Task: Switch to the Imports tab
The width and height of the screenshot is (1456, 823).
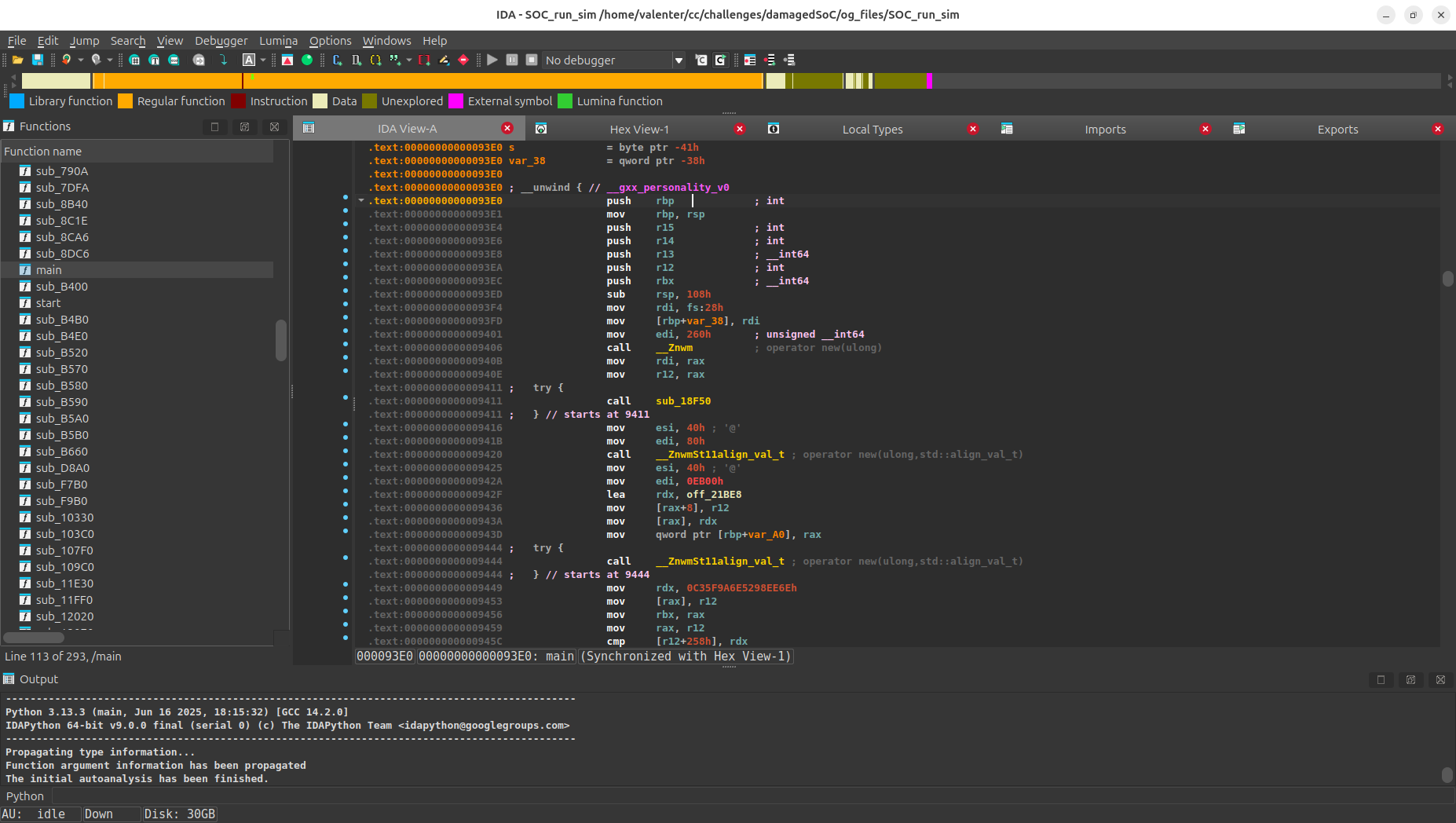Action: [x=1105, y=129]
